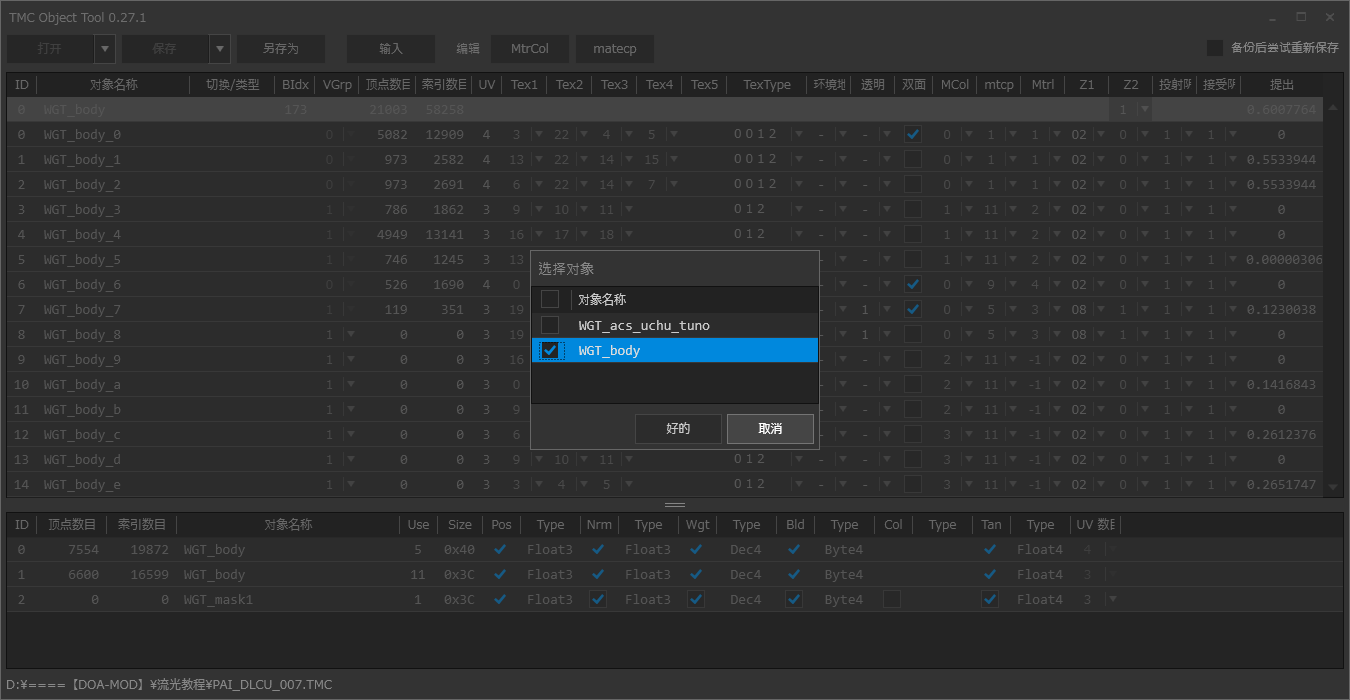The height and width of the screenshot is (700, 1350).
Task: Click the 双面 column header
Action: [x=914, y=85]
